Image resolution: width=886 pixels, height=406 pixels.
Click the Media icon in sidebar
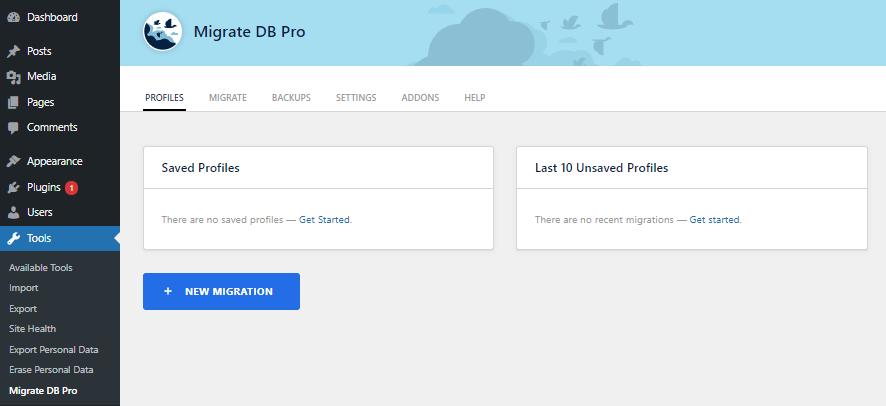coord(14,77)
